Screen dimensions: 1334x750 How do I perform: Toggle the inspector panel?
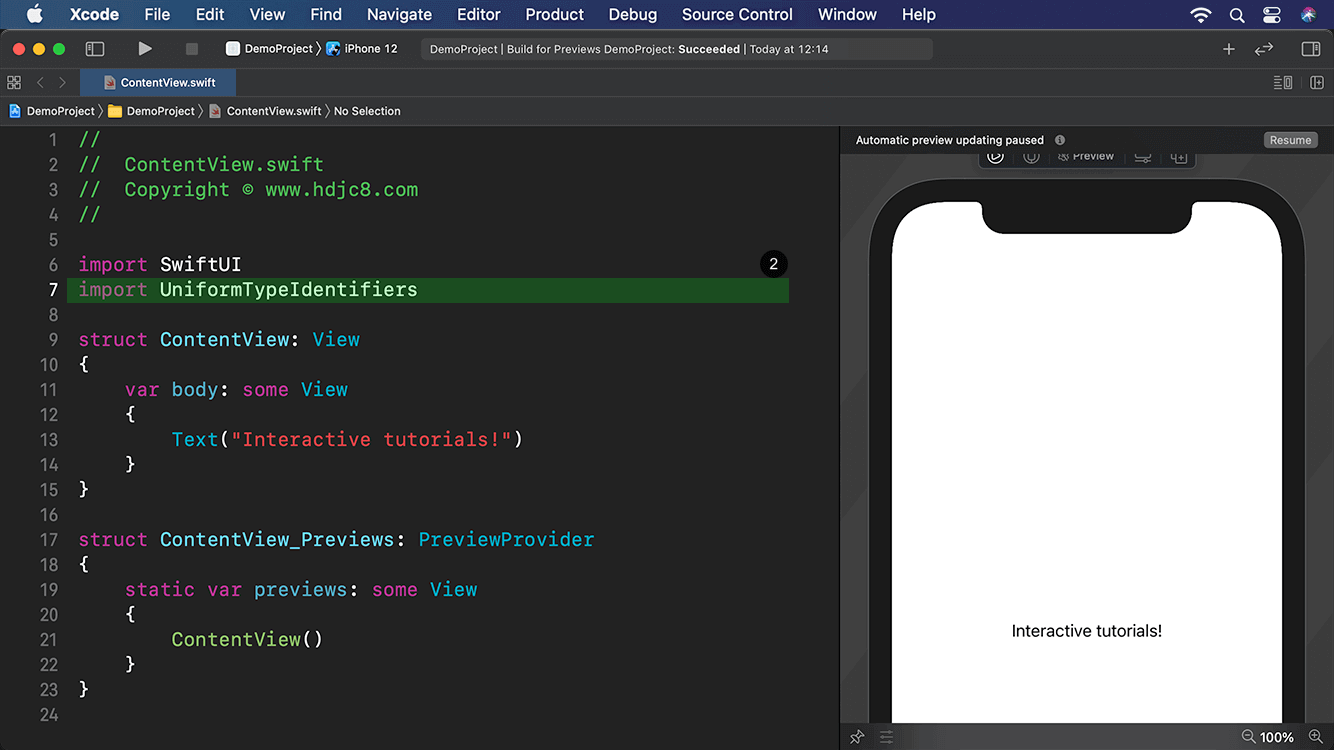(x=1311, y=48)
